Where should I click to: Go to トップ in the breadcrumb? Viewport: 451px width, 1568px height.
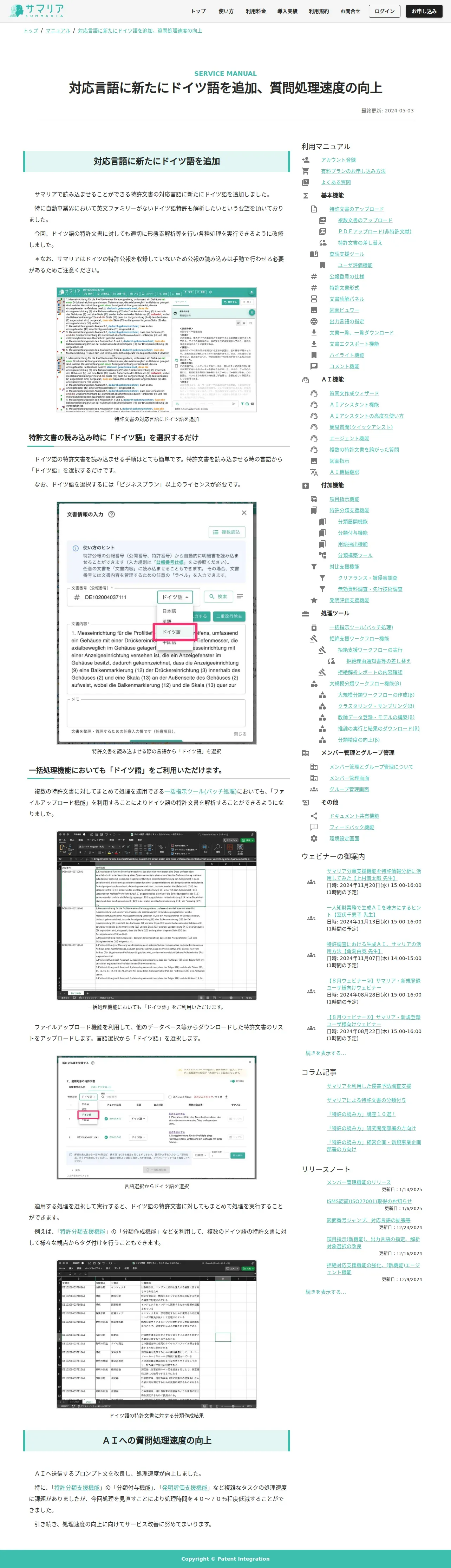point(31,31)
